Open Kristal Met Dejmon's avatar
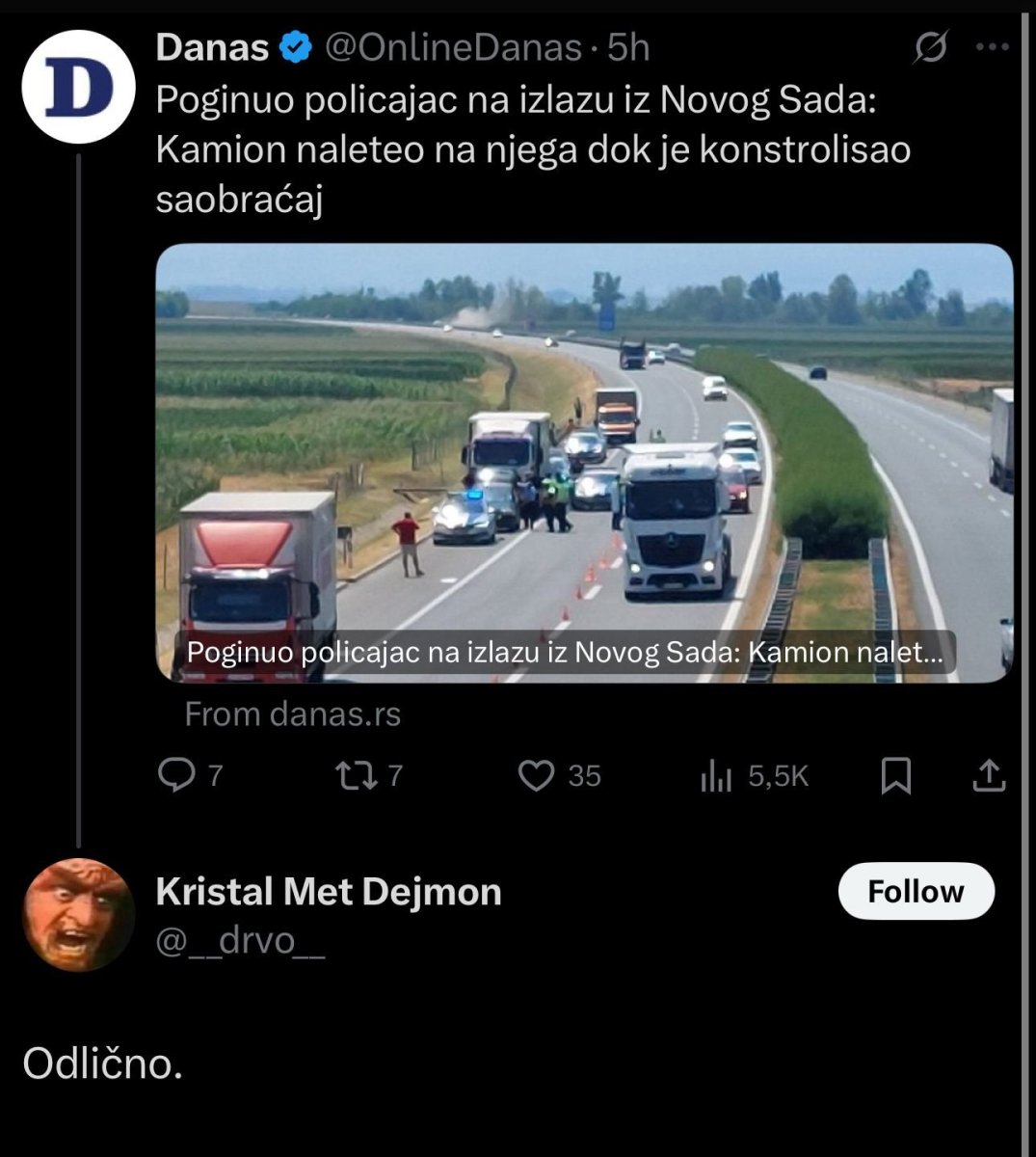Screen dimensions: 1036x1157 tap(78, 914)
